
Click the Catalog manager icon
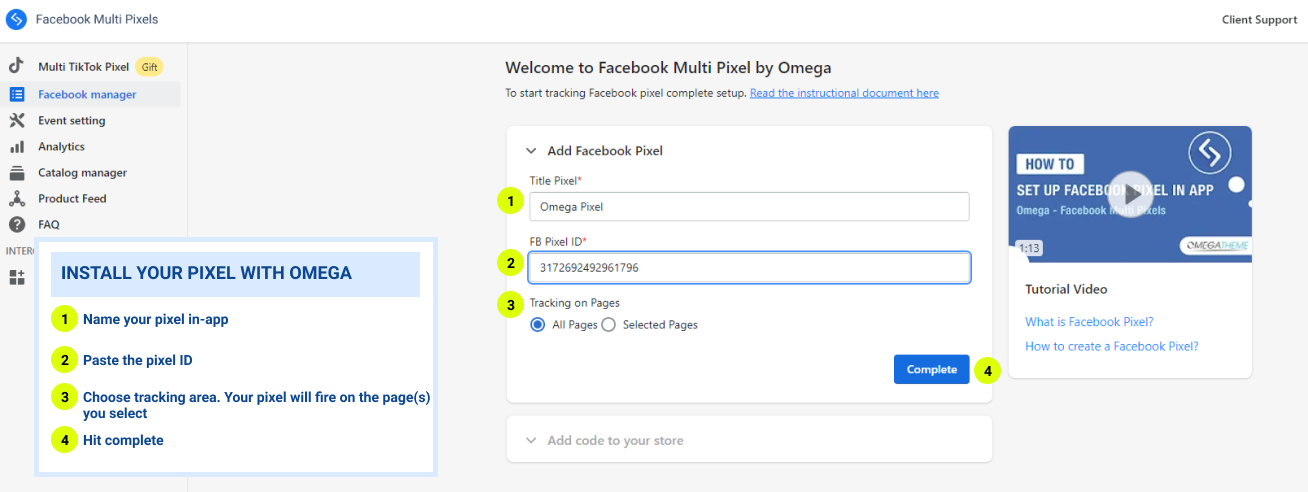(16, 172)
